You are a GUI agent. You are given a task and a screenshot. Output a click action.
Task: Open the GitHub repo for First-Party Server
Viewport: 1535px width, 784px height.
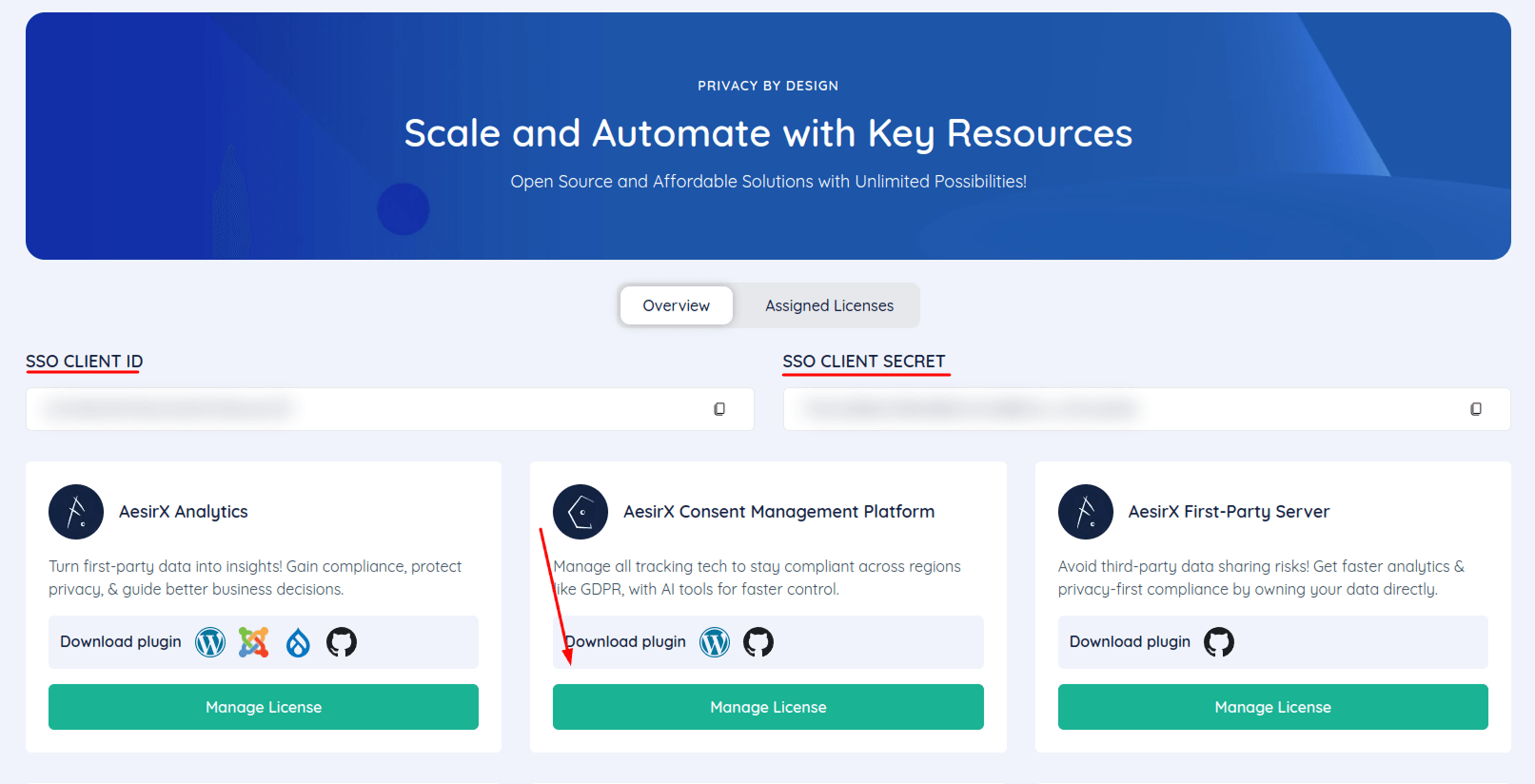[x=1219, y=642]
